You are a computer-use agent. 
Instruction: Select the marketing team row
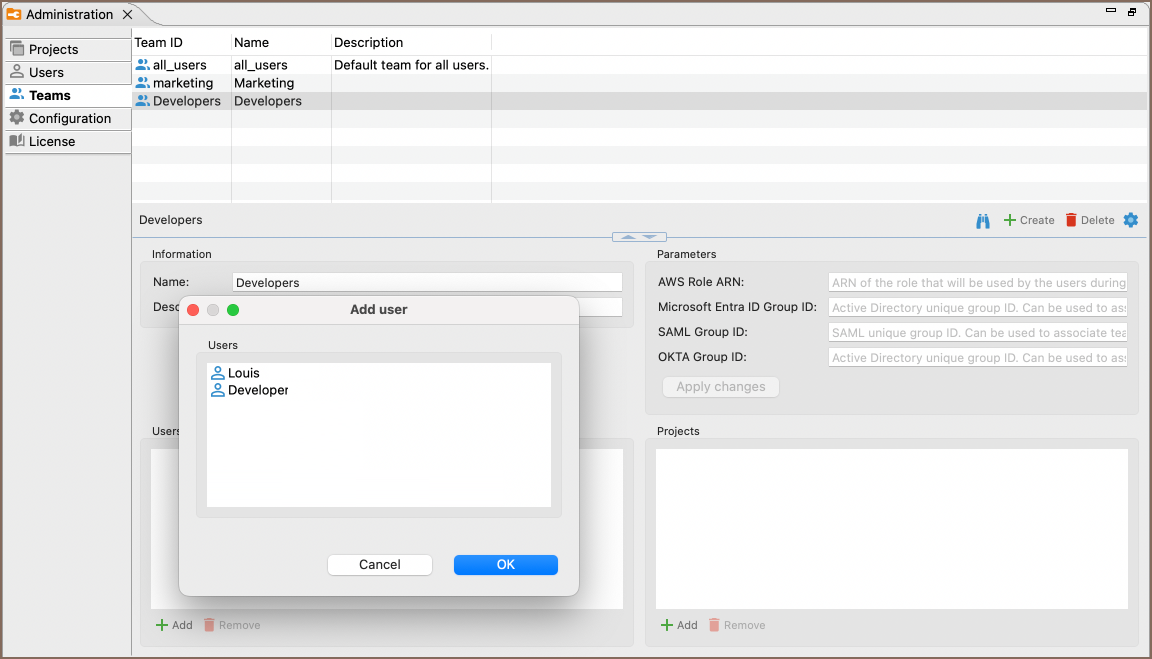[x=182, y=83]
